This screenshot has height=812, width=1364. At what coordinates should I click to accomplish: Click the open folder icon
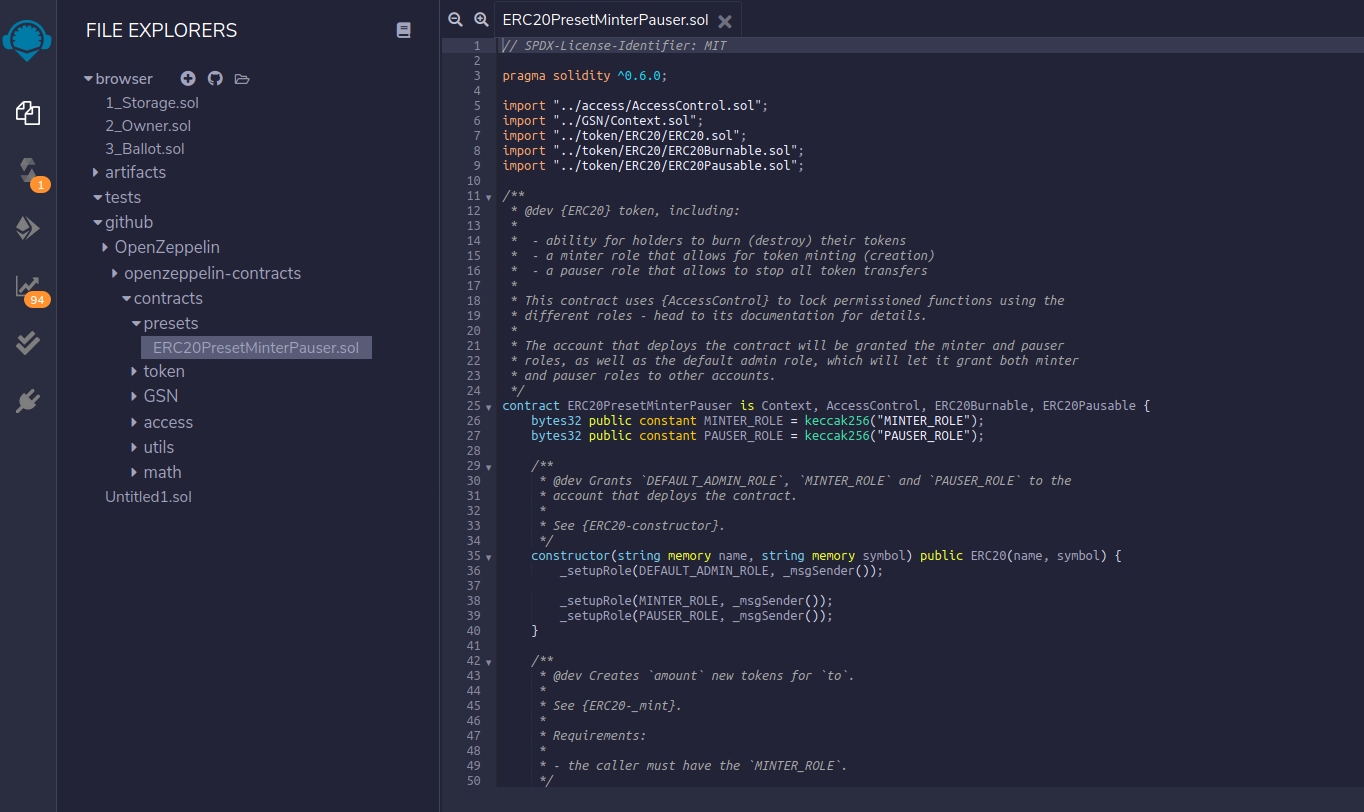pyautogui.click(x=242, y=78)
